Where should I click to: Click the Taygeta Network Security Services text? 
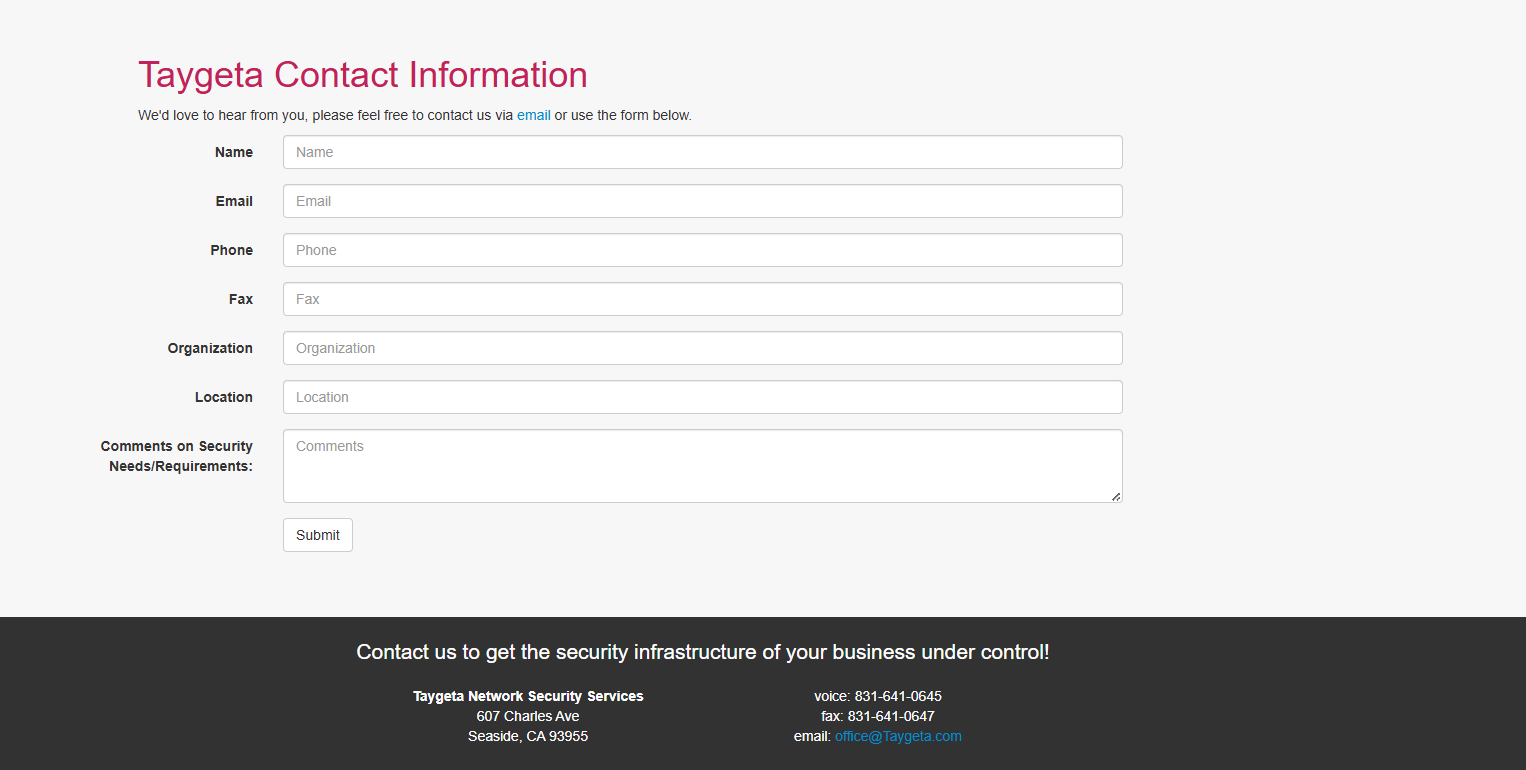pos(528,696)
